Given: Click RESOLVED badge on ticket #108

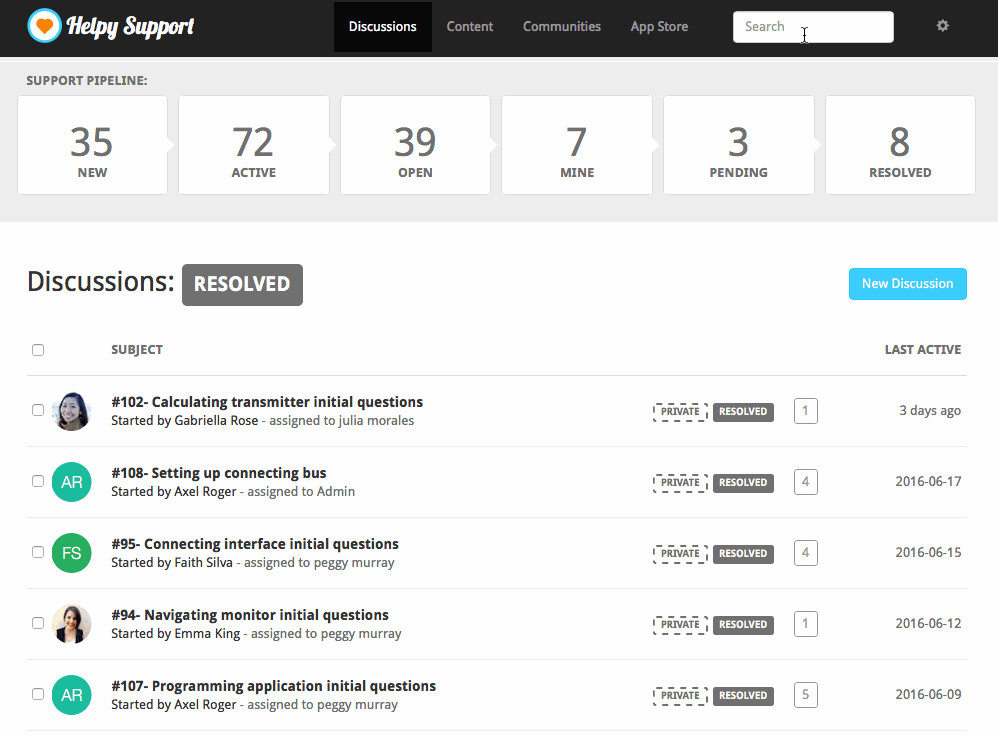Looking at the screenshot, I should 743,482.
